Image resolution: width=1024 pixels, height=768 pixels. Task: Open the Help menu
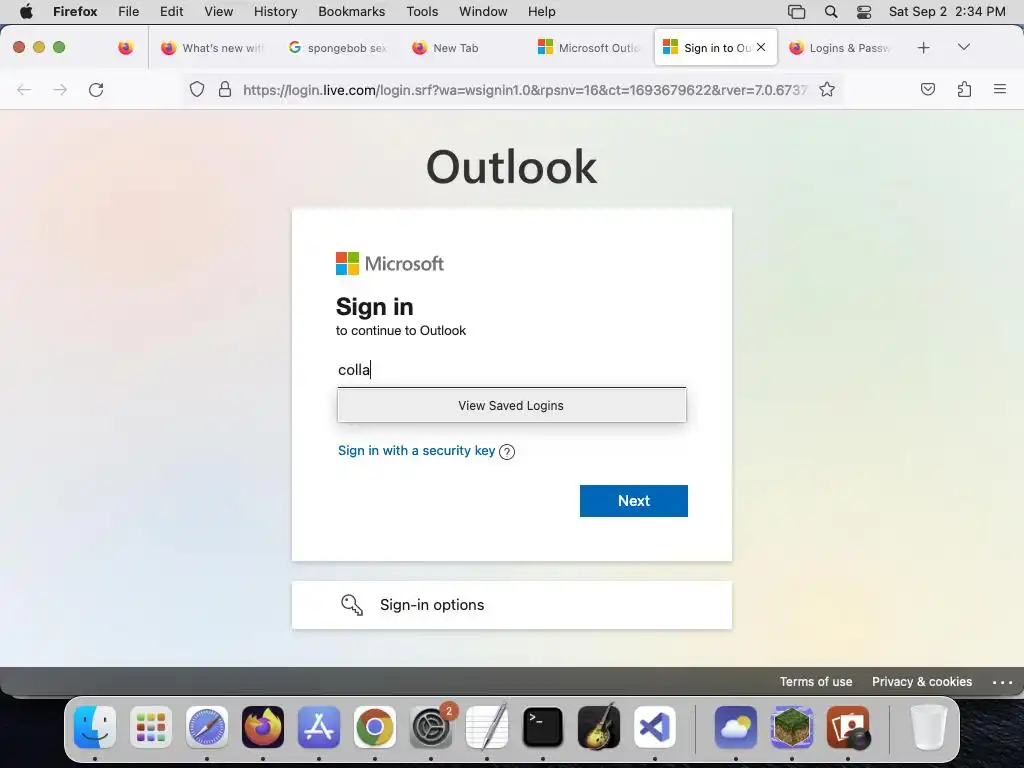point(542,11)
